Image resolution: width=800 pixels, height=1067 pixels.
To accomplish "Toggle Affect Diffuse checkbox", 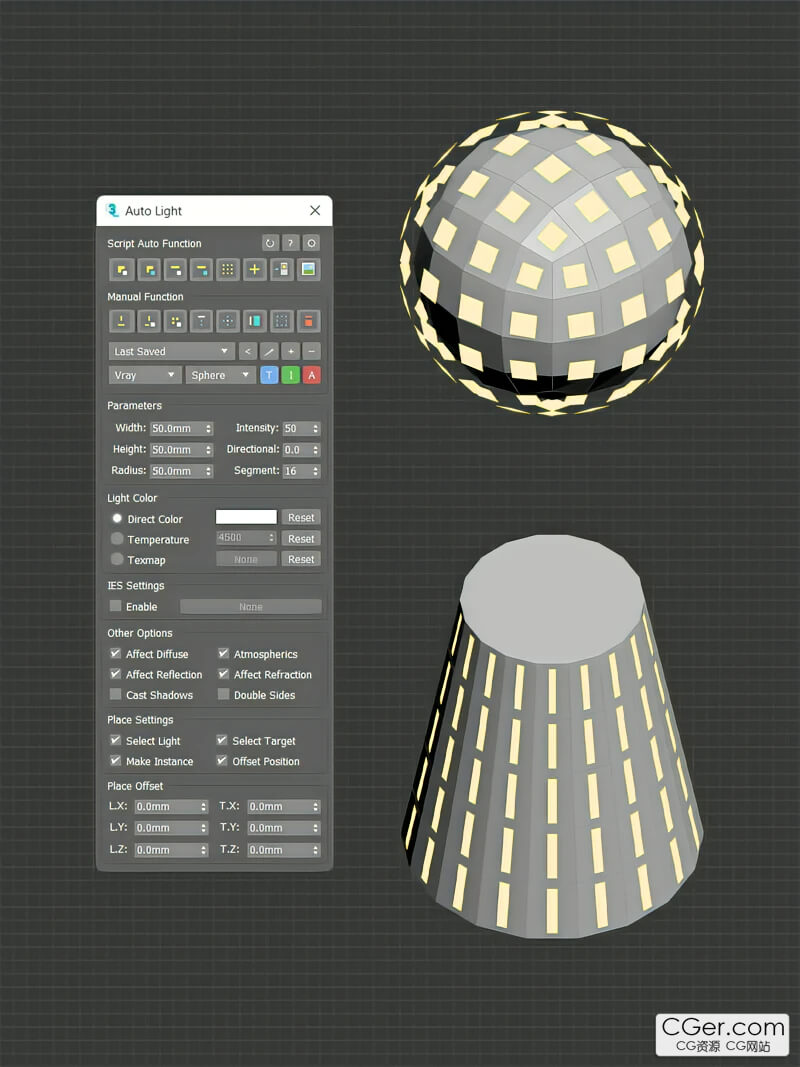I will click(x=116, y=653).
